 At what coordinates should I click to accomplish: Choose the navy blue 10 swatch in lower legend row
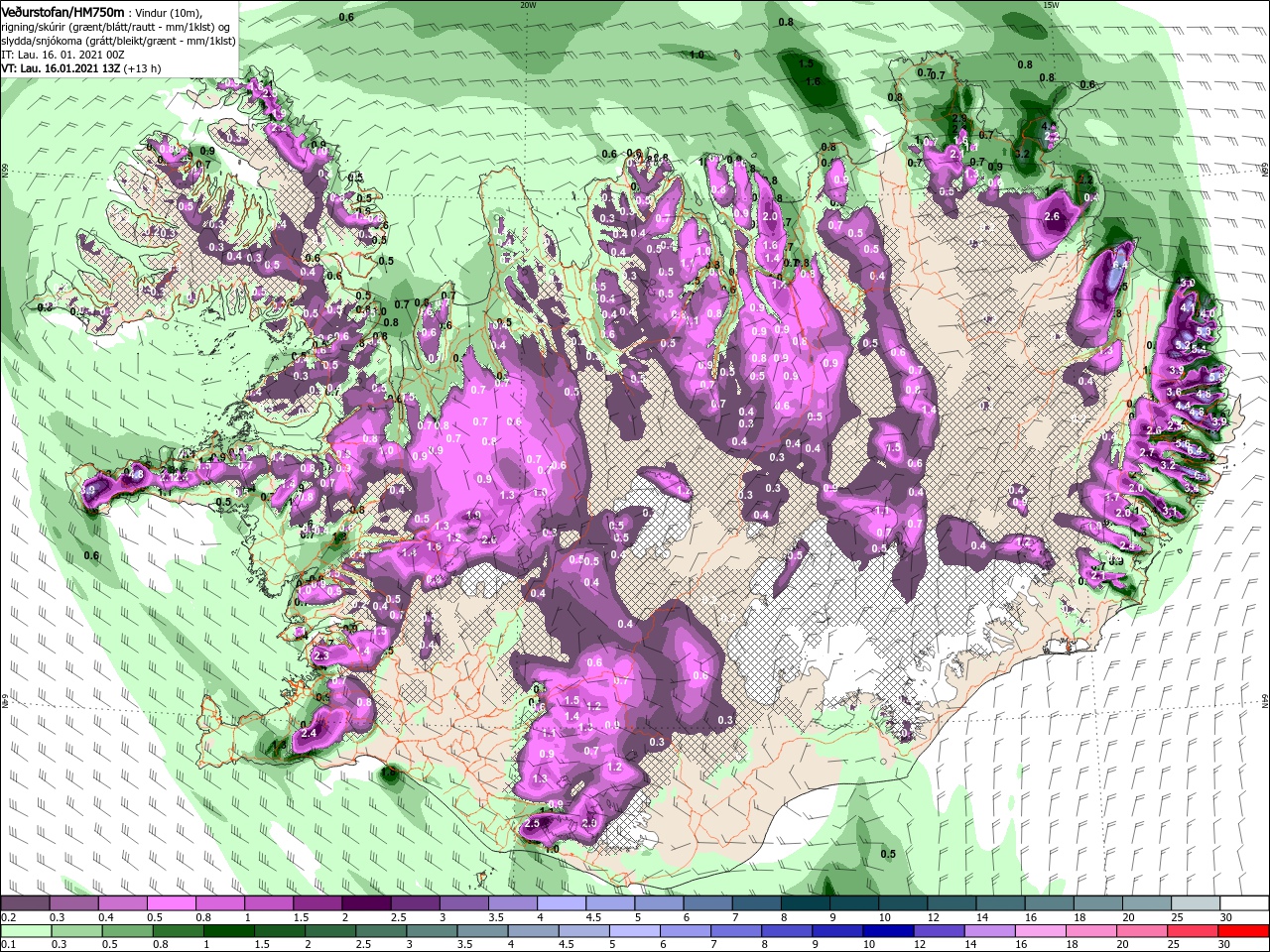[x=888, y=931]
